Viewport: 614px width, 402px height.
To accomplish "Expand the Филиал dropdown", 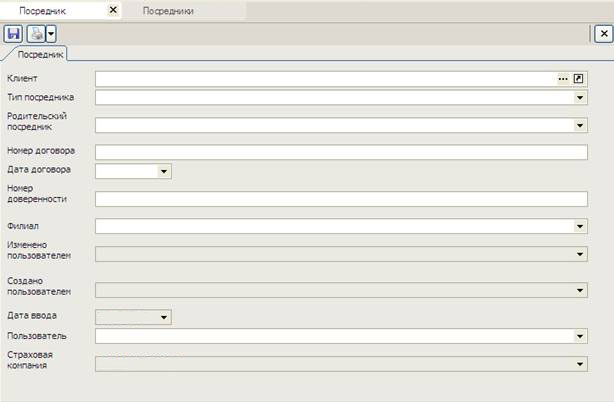I will (580, 227).
